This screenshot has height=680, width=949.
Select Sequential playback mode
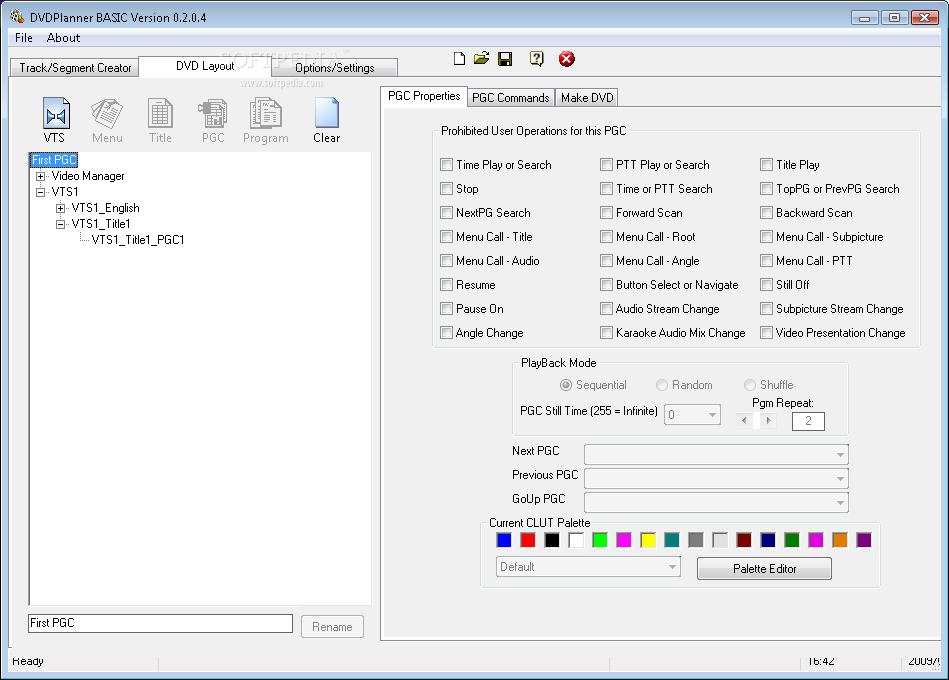(x=566, y=385)
